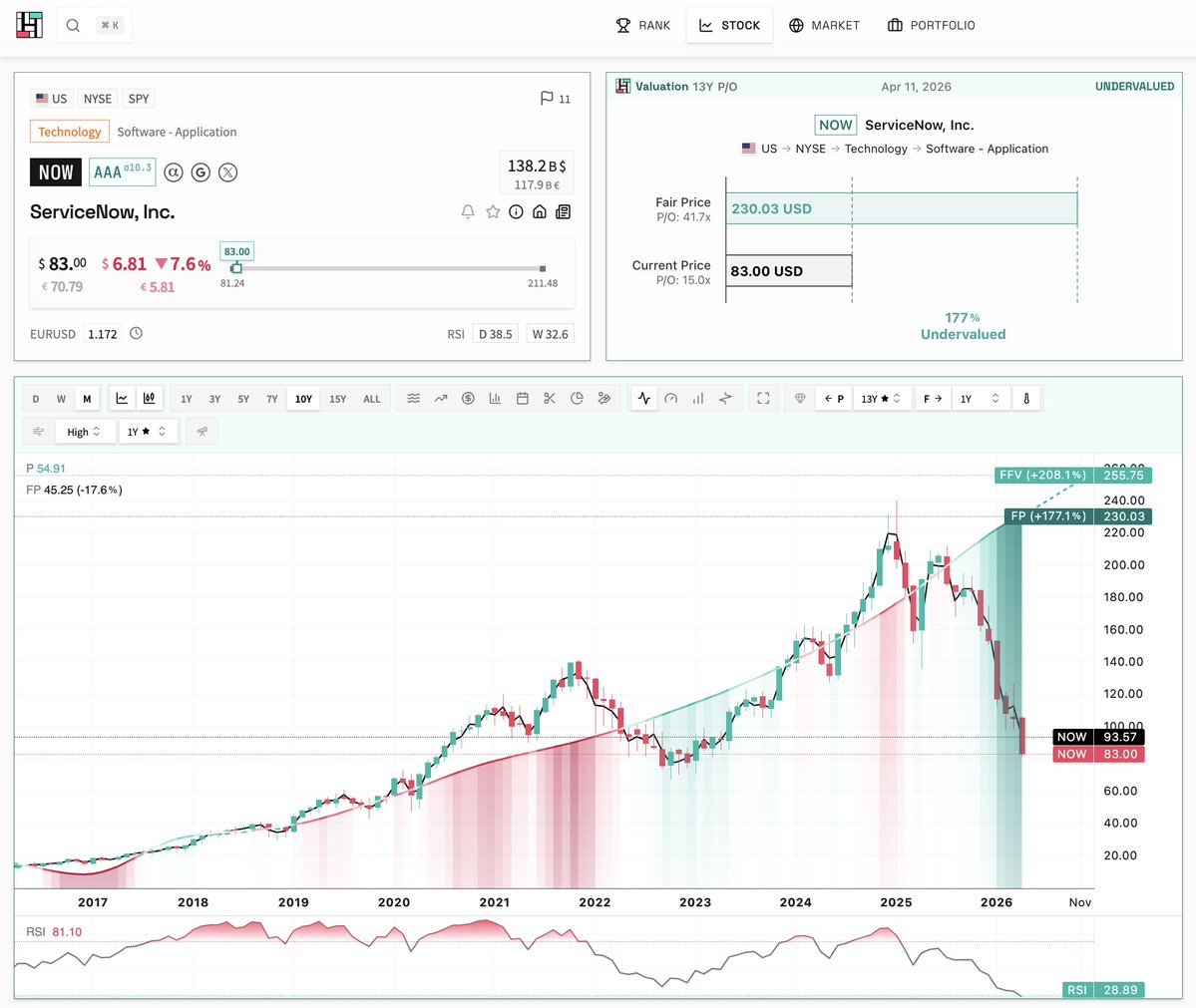
Task: Click the flag icon with count 11
Action: 555,99
